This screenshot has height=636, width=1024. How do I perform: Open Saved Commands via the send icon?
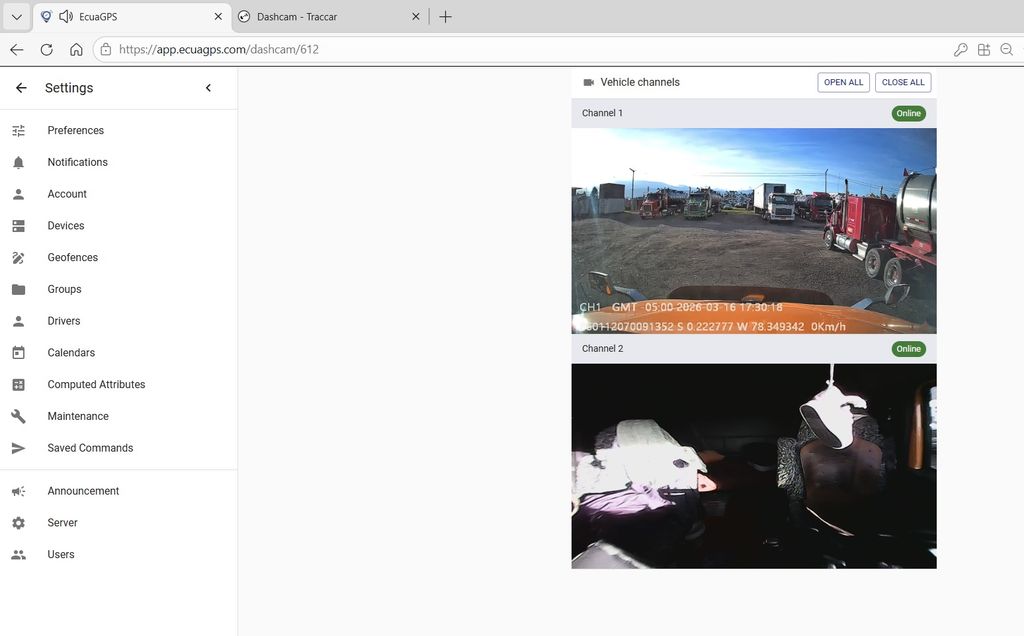pos(19,447)
